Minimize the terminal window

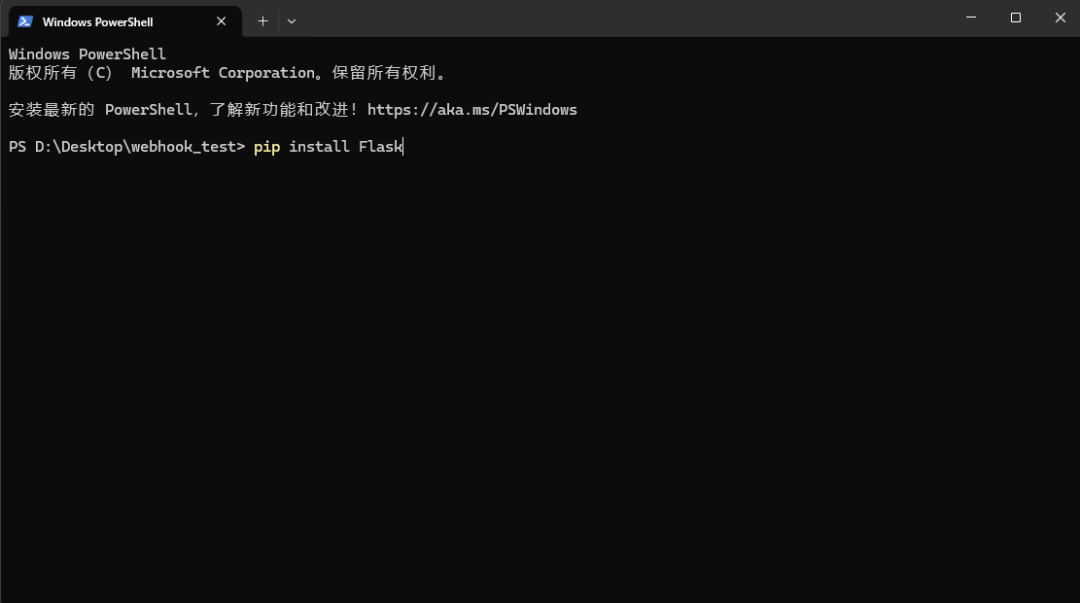pyautogui.click(x=971, y=18)
